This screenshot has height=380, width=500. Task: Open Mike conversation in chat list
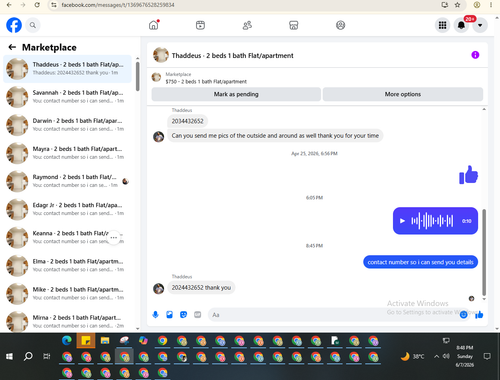click(67, 294)
